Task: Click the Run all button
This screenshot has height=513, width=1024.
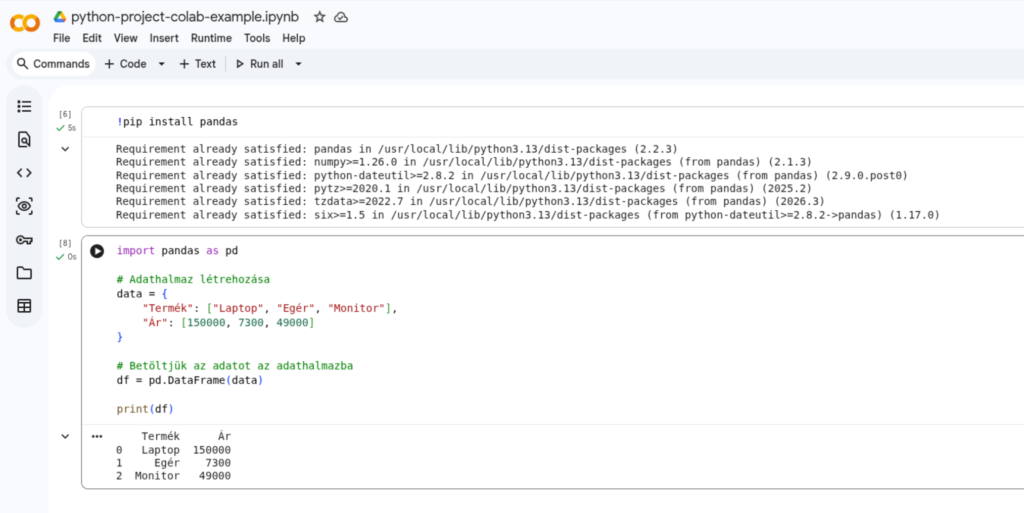Action: point(259,64)
